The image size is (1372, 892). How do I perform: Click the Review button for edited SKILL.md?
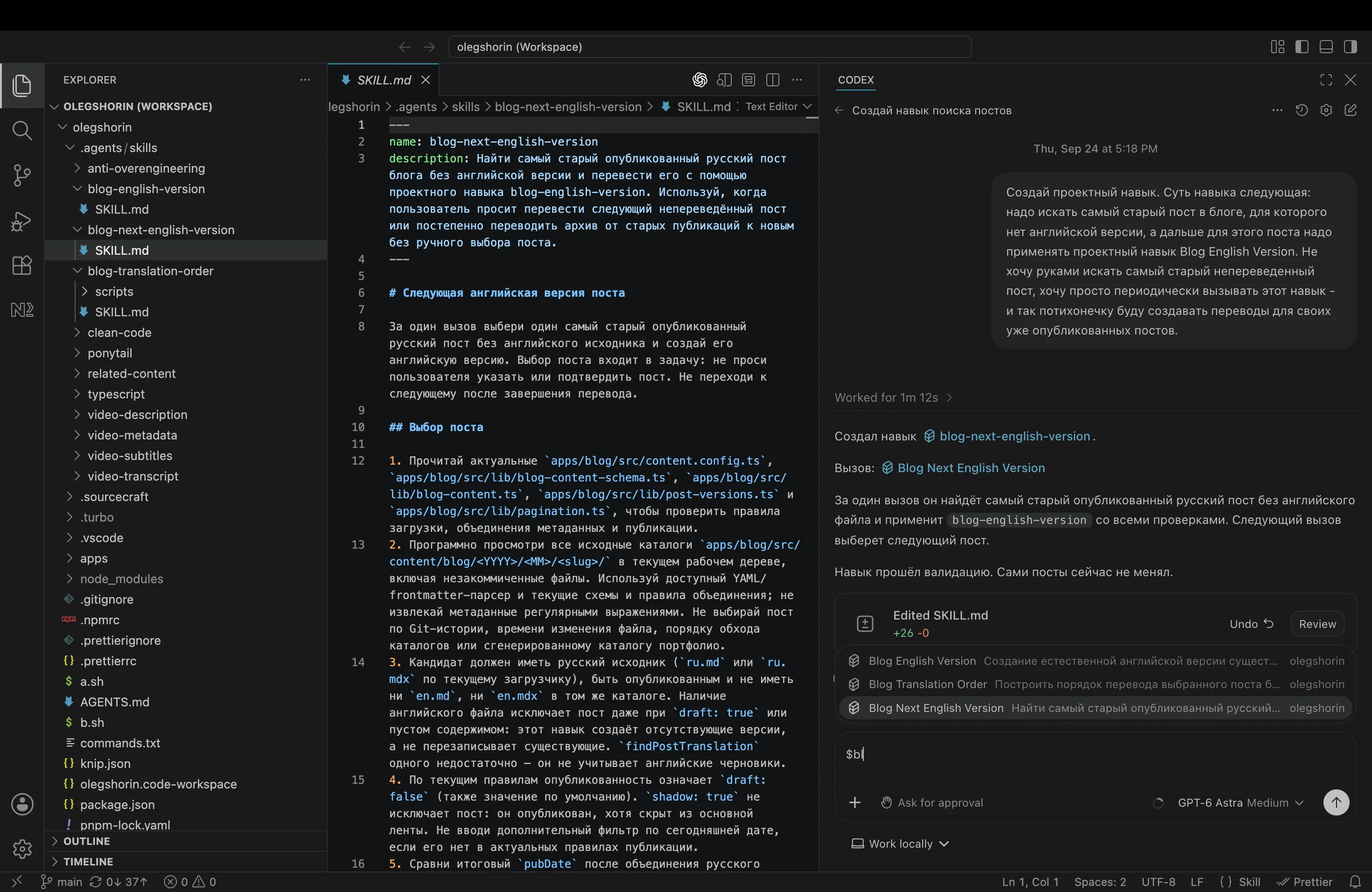[x=1317, y=624]
